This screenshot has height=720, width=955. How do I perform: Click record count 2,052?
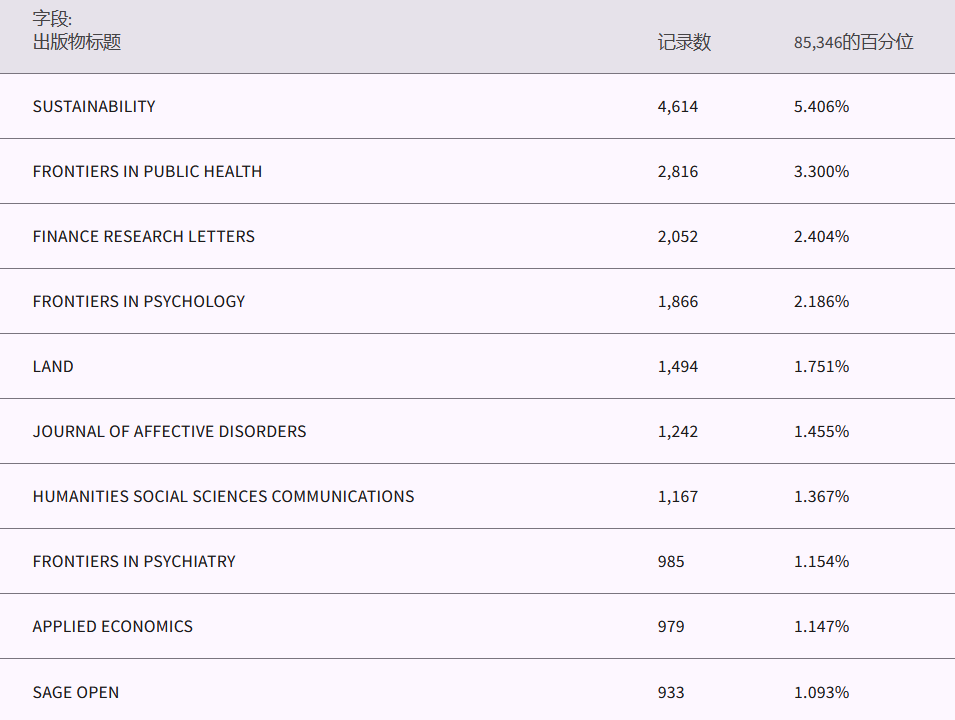pyautogui.click(x=677, y=236)
